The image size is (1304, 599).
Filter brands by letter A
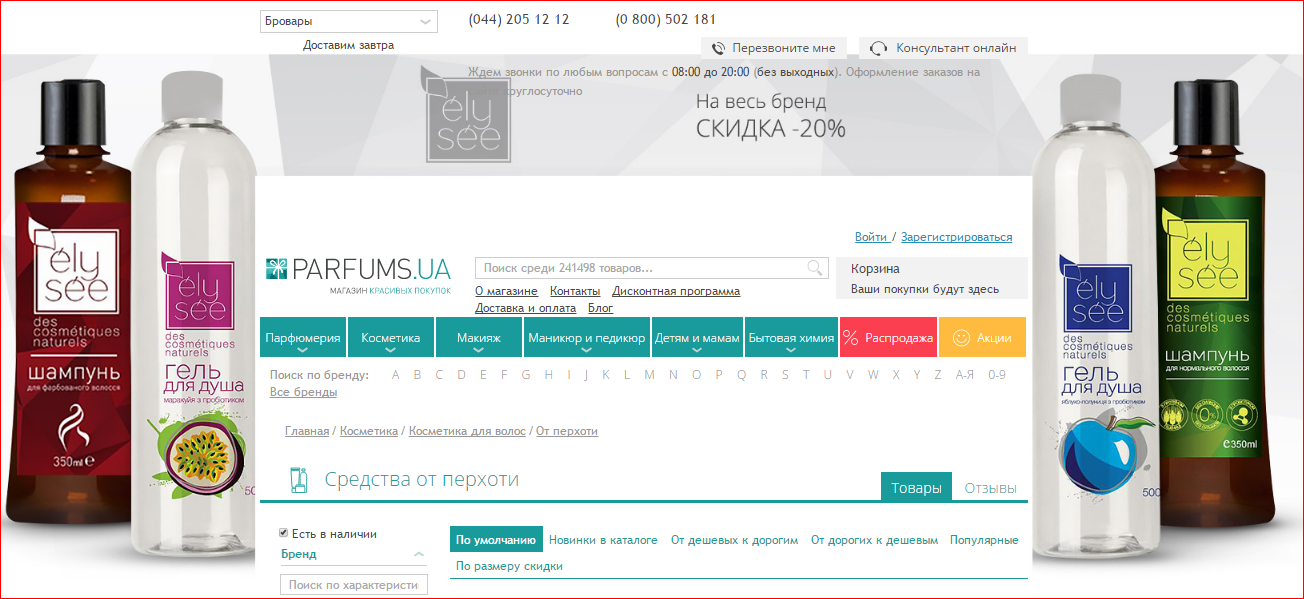[x=395, y=375]
